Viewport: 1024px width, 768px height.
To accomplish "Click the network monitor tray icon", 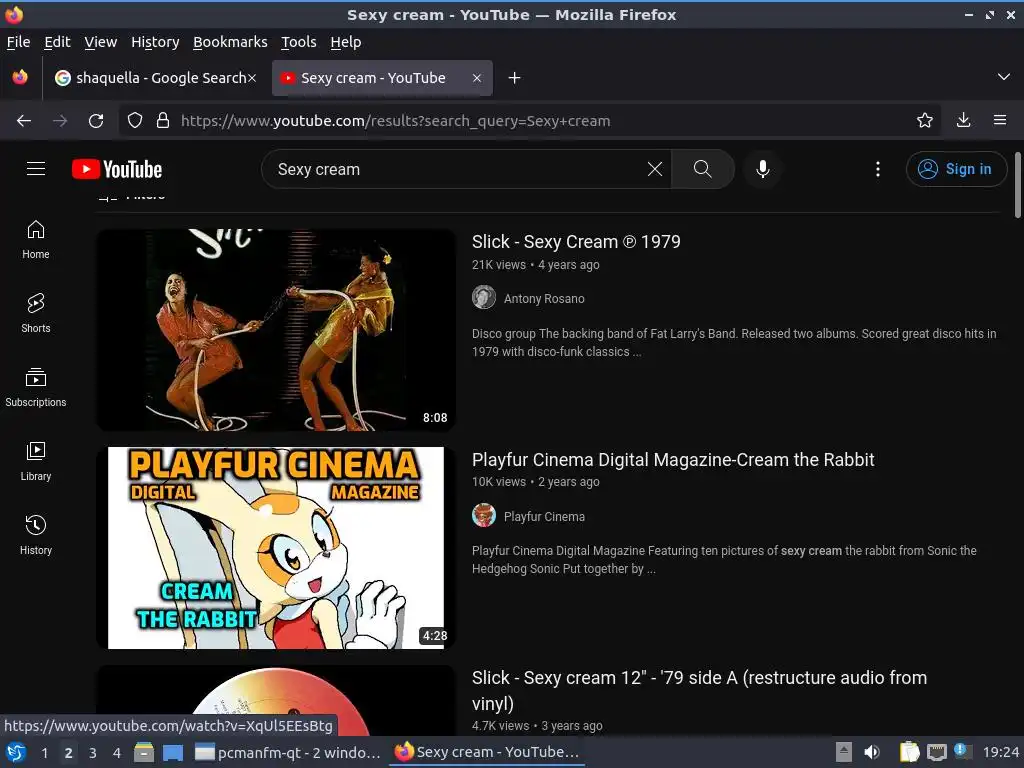I will point(936,752).
